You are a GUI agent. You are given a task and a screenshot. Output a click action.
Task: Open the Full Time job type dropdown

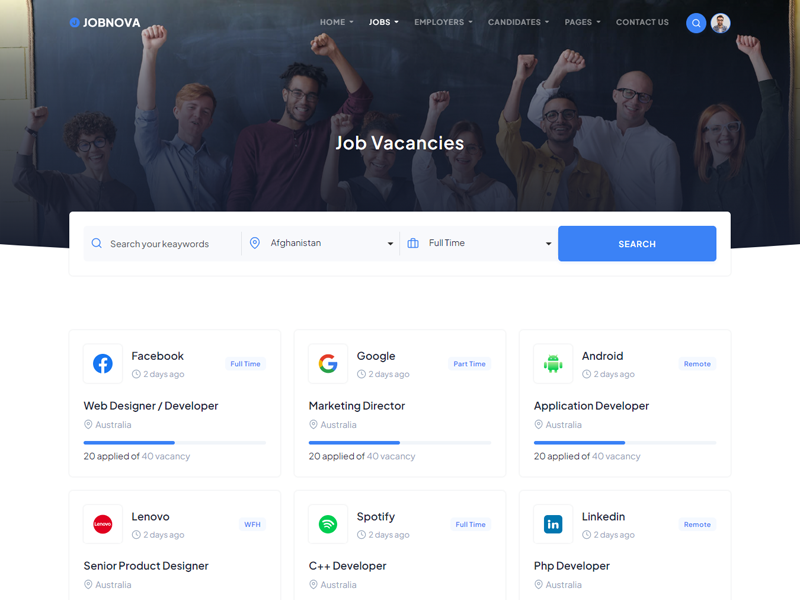click(x=479, y=243)
